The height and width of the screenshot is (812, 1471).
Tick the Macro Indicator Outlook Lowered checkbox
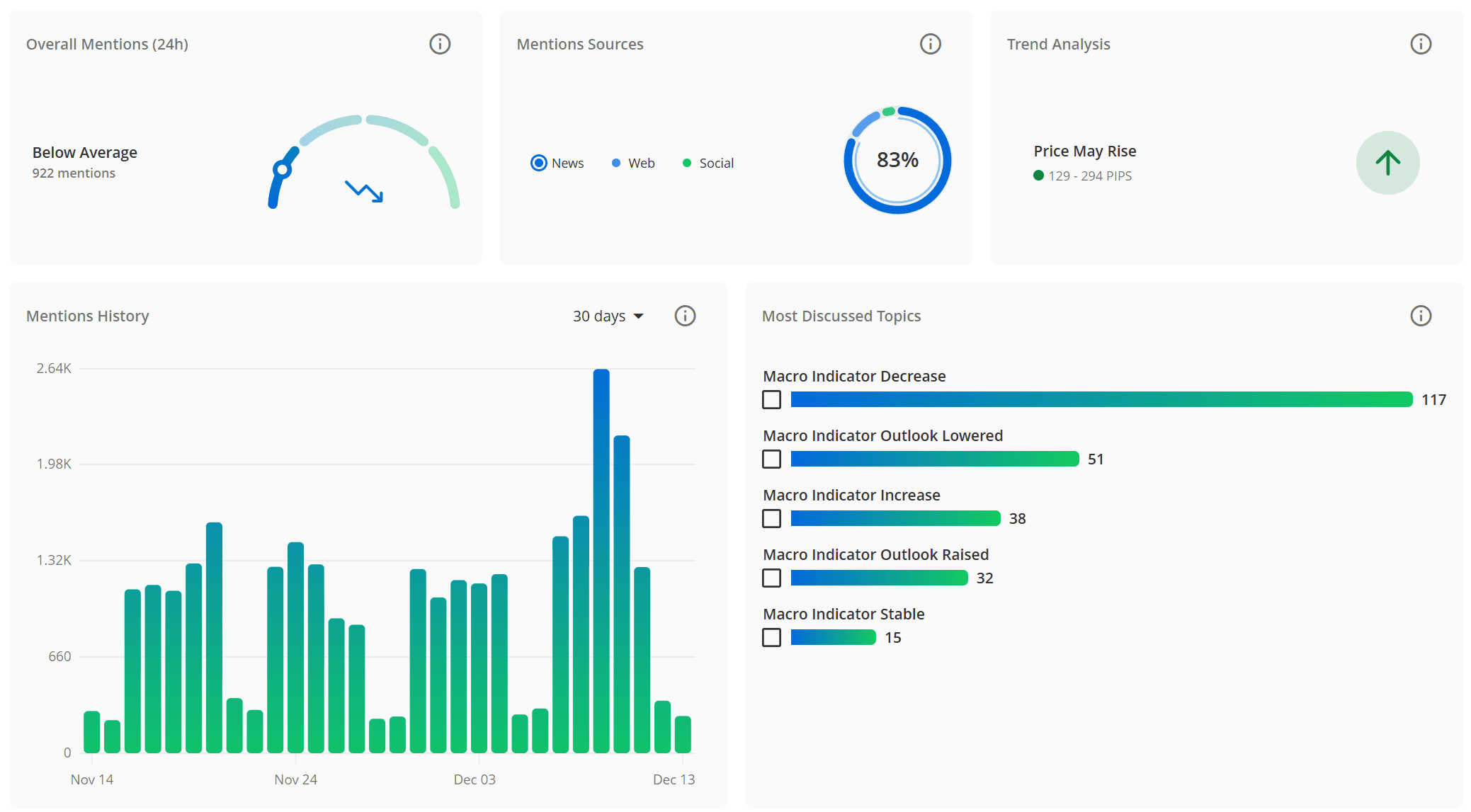click(771, 459)
